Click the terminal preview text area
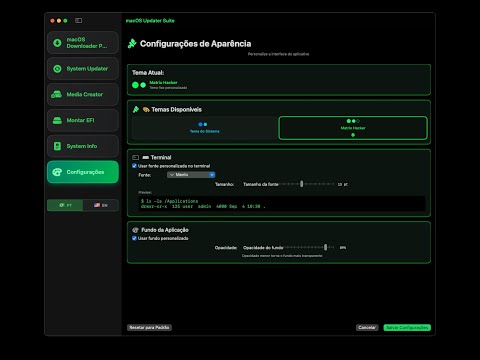Viewport: 480px width, 360px height. pyautogui.click(x=282, y=204)
